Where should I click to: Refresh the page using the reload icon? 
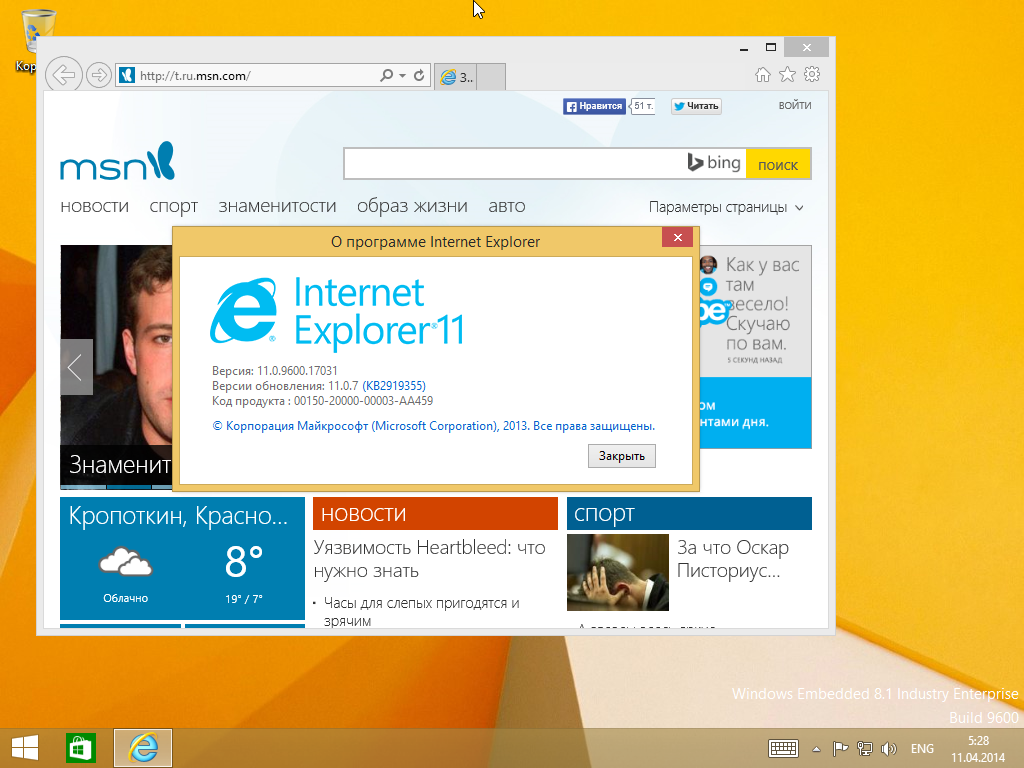418,75
